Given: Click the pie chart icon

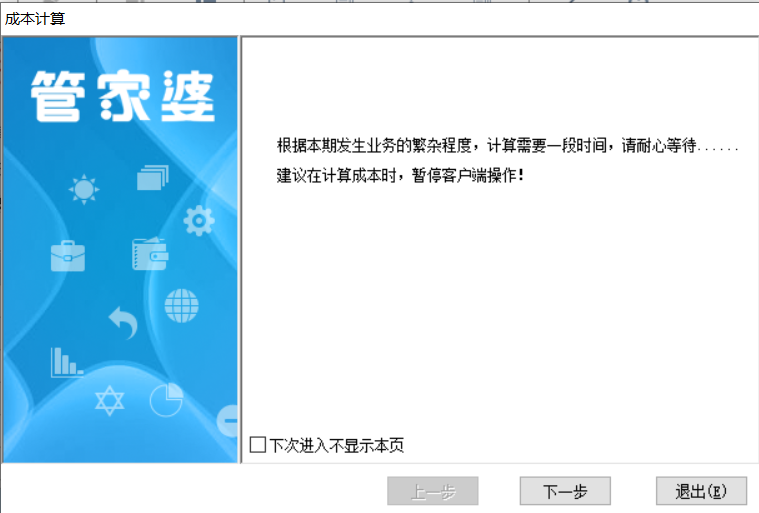Looking at the screenshot, I should (x=166, y=400).
